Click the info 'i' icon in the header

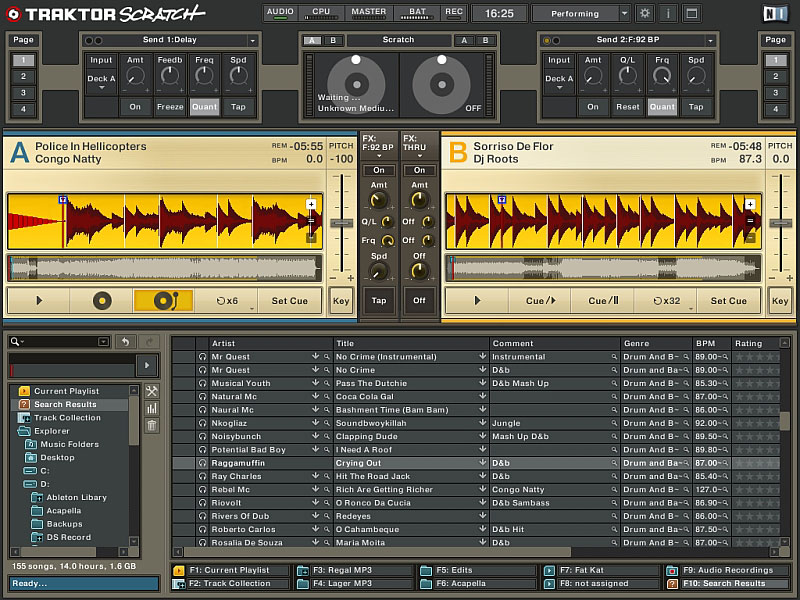coord(667,14)
